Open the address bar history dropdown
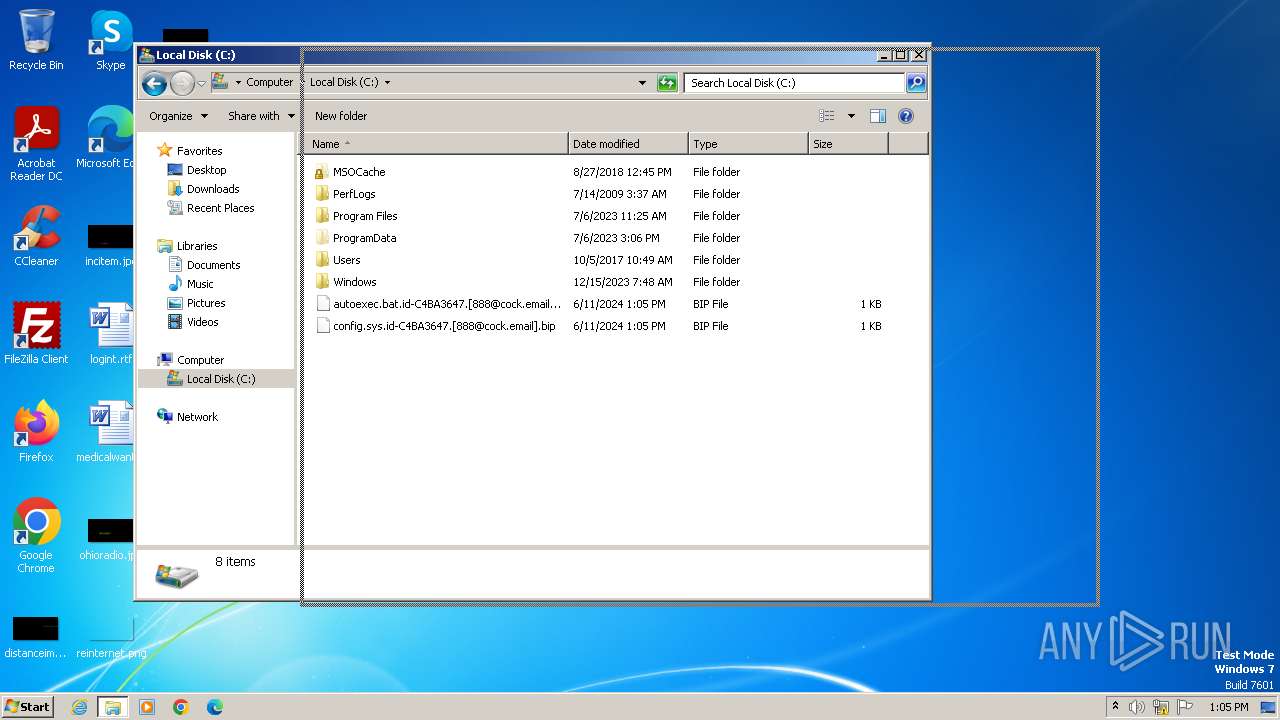 click(642, 83)
